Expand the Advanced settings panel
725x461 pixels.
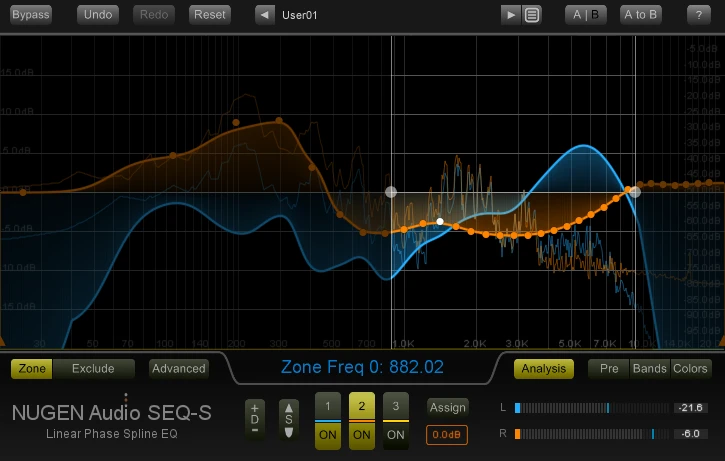[179, 368]
